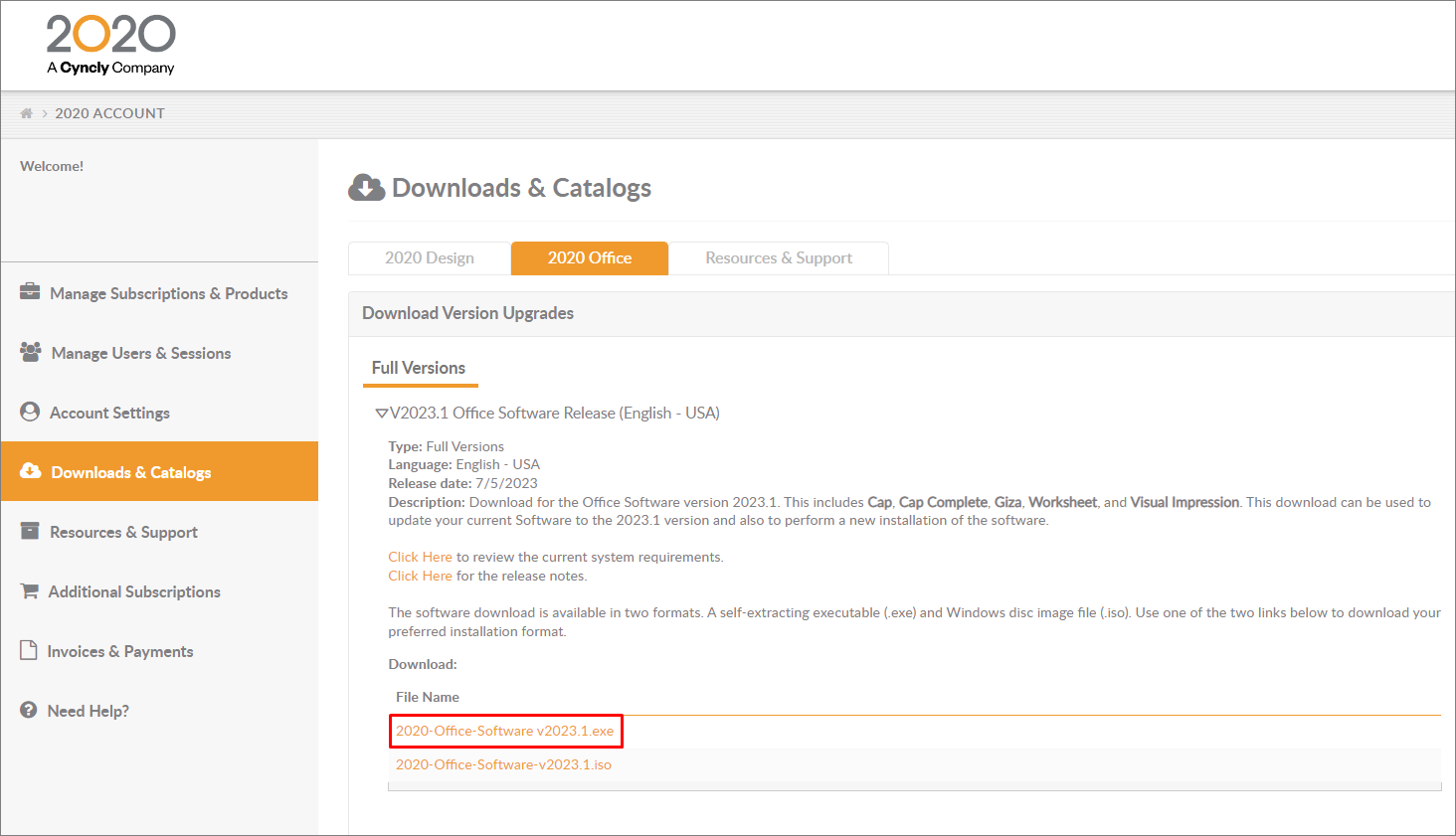Click the cloud download icon in sidebar
This screenshot has height=836, width=1456.
(31, 471)
